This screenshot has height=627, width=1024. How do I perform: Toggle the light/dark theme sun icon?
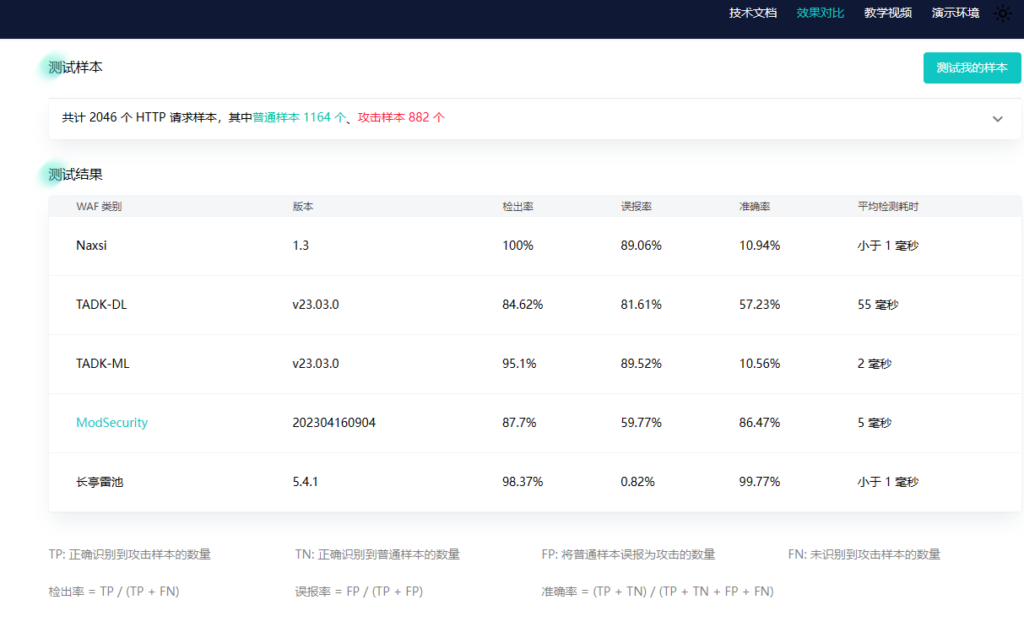point(1002,13)
